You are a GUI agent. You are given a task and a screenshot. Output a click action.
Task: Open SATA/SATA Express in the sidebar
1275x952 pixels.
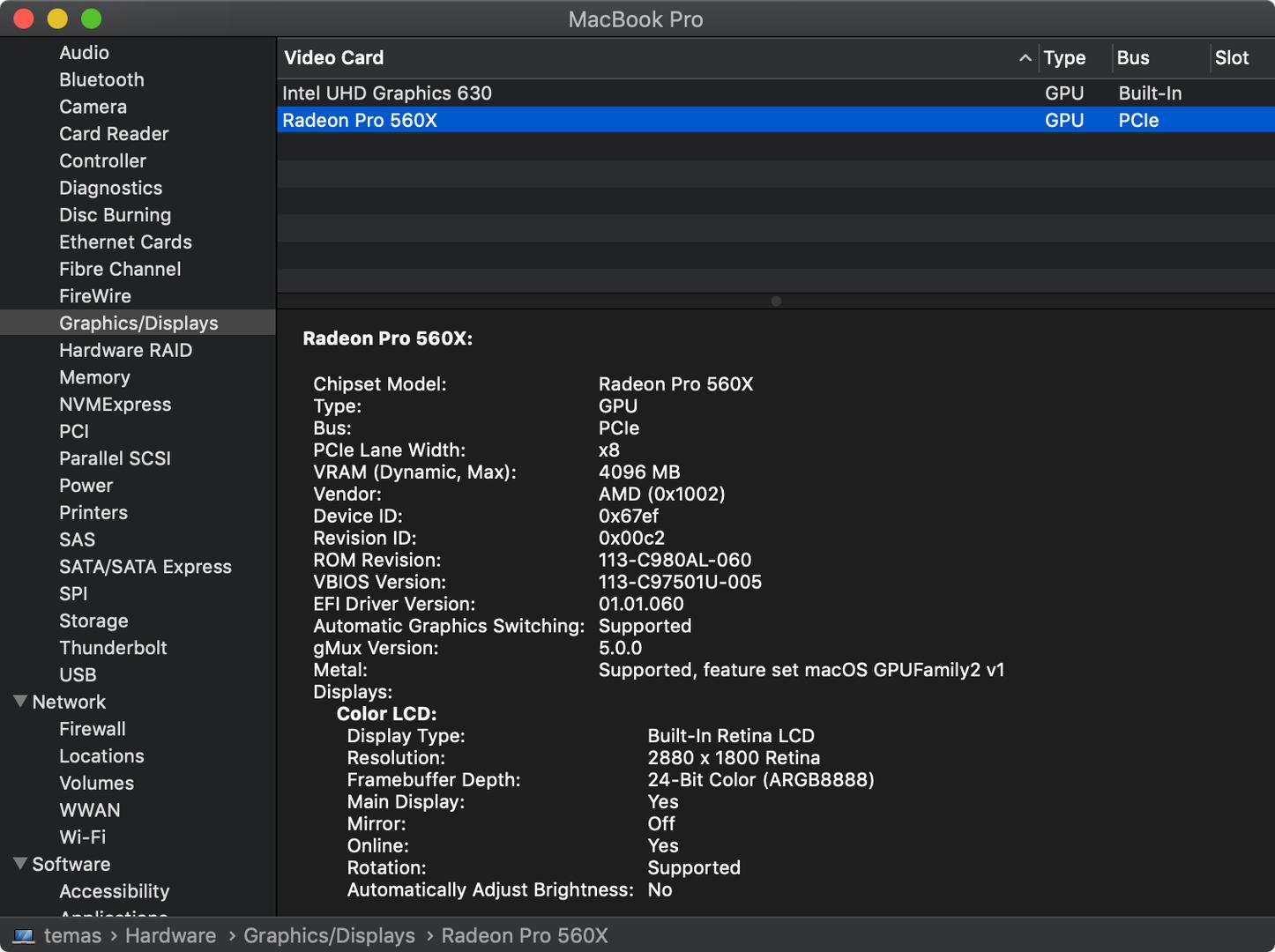145,567
